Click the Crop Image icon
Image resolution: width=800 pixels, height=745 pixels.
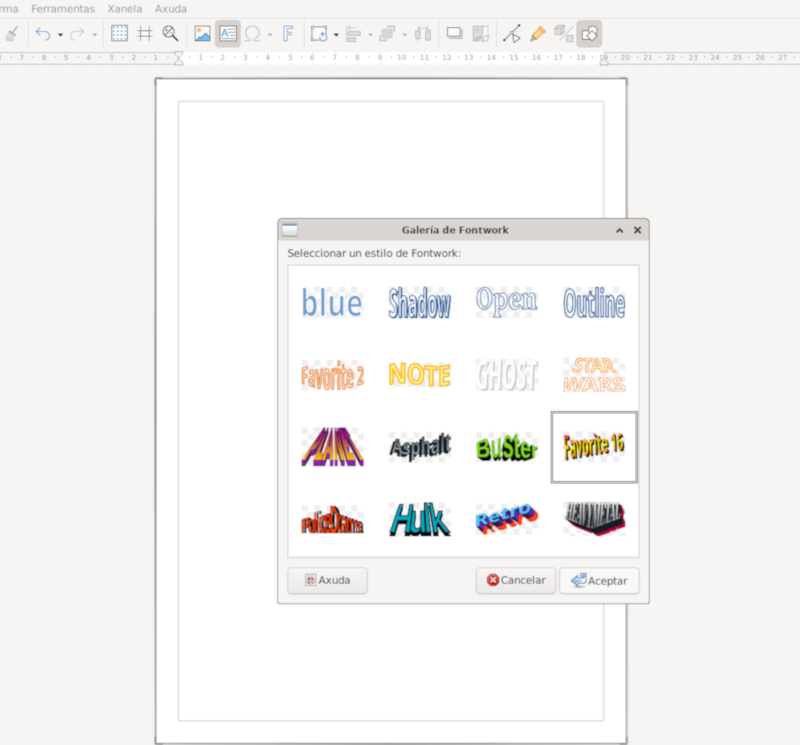coord(481,34)
